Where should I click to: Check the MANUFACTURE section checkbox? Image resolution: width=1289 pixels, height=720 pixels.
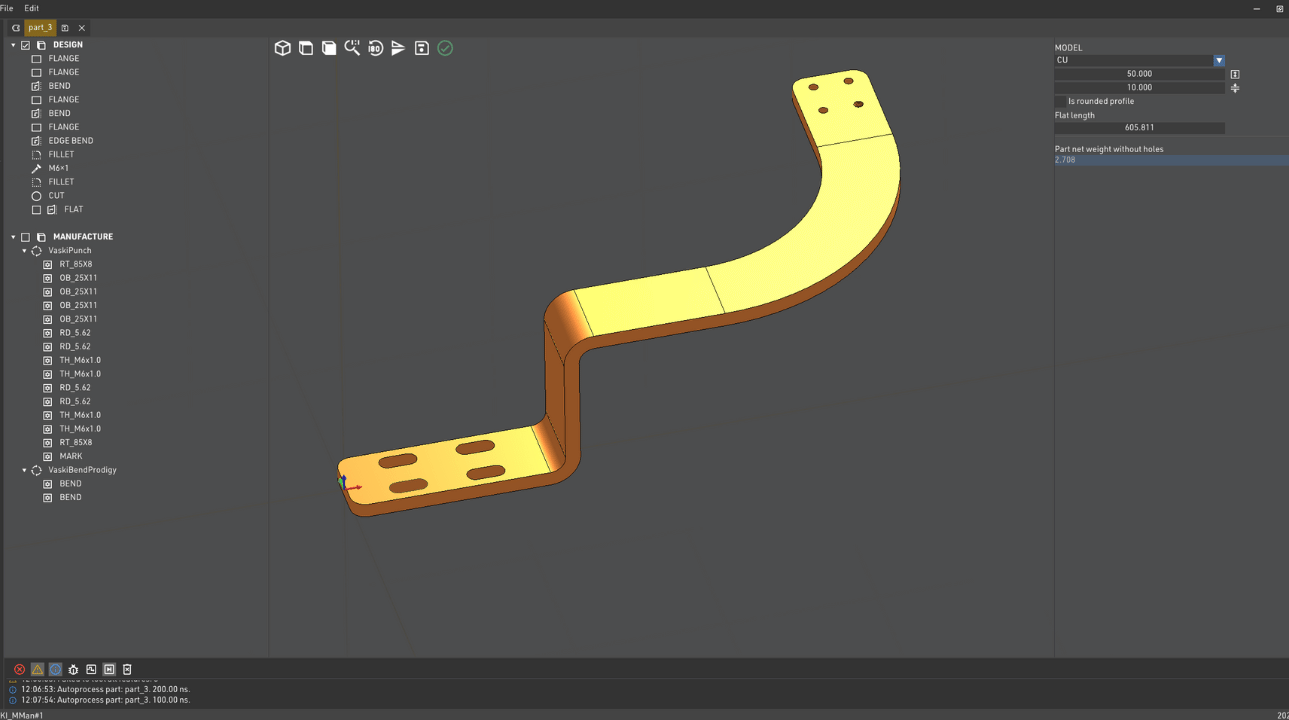[25, 237]
